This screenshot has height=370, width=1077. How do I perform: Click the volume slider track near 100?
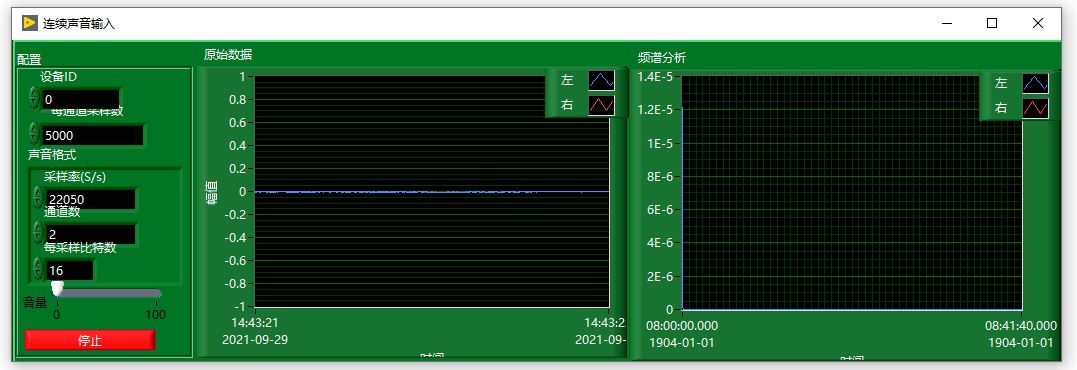[x=155, y=294]
